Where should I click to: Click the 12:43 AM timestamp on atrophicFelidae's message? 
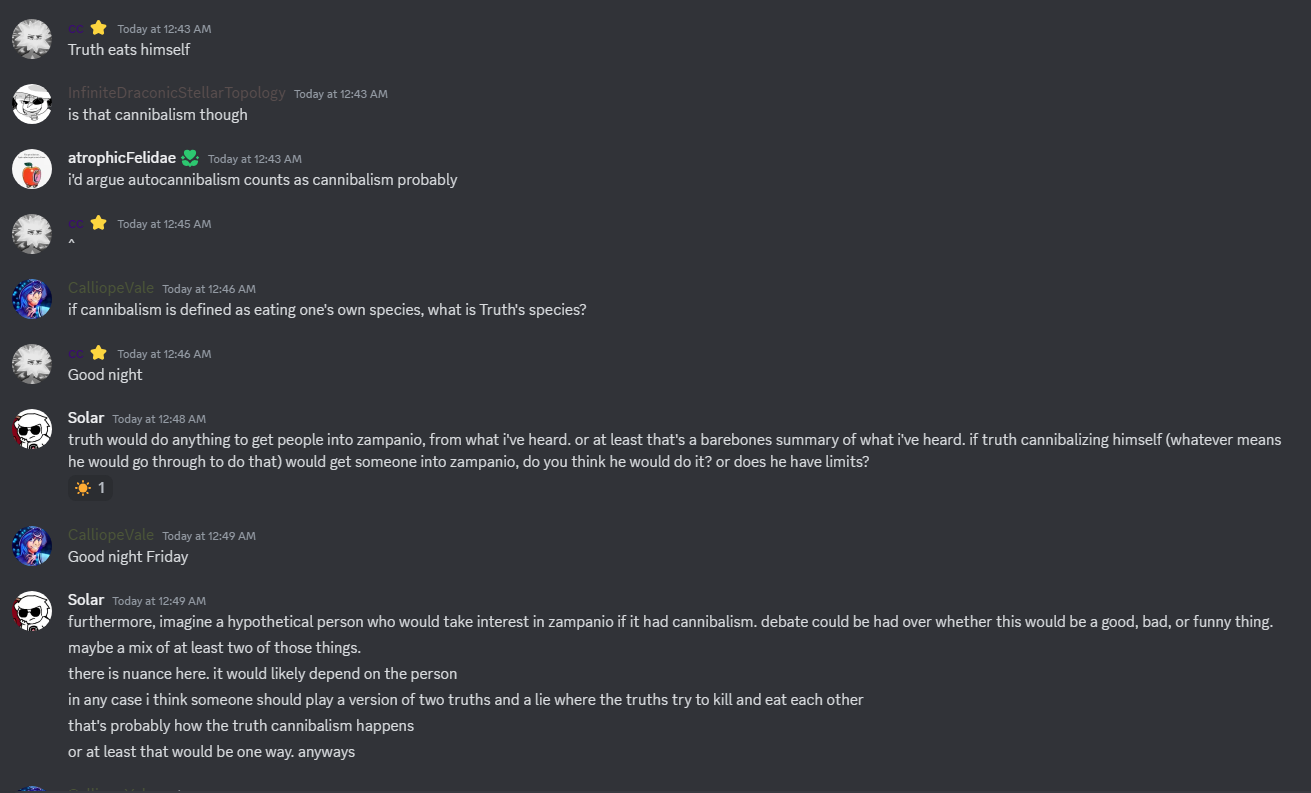click(x=254, y=159)
